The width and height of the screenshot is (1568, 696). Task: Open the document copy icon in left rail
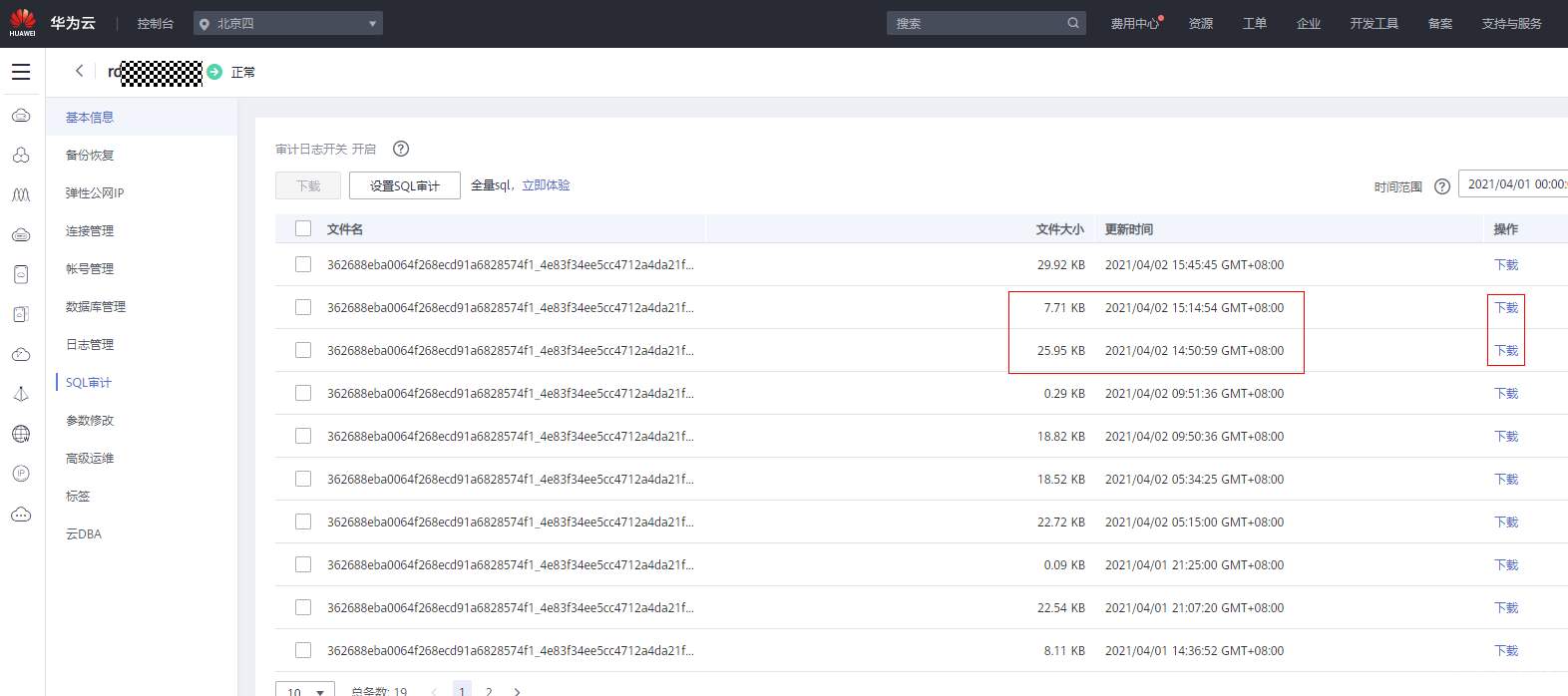coord(21,314)
